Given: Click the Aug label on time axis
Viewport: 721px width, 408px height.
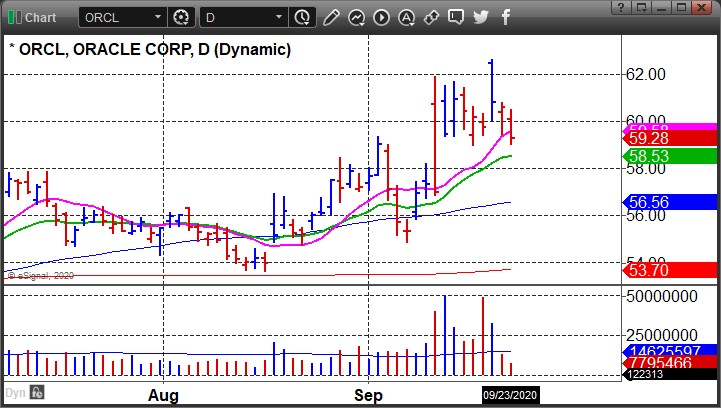Looking at the screenshot, I should [163, 395].
